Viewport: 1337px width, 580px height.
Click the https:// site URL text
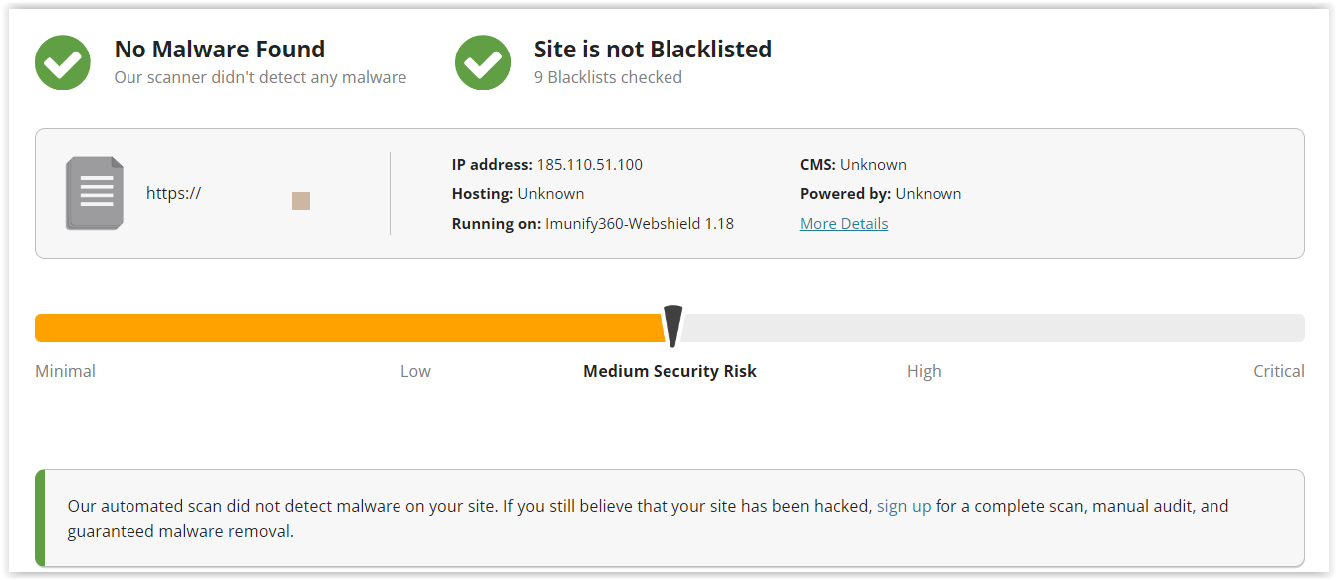[174, 194]
